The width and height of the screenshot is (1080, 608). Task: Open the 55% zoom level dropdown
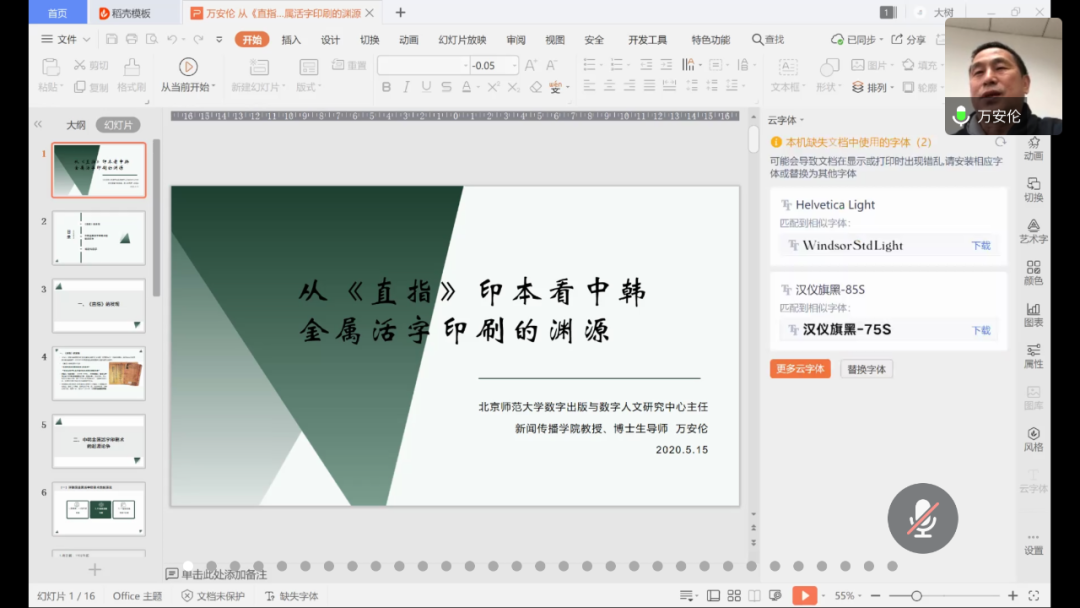pos(850,596)
